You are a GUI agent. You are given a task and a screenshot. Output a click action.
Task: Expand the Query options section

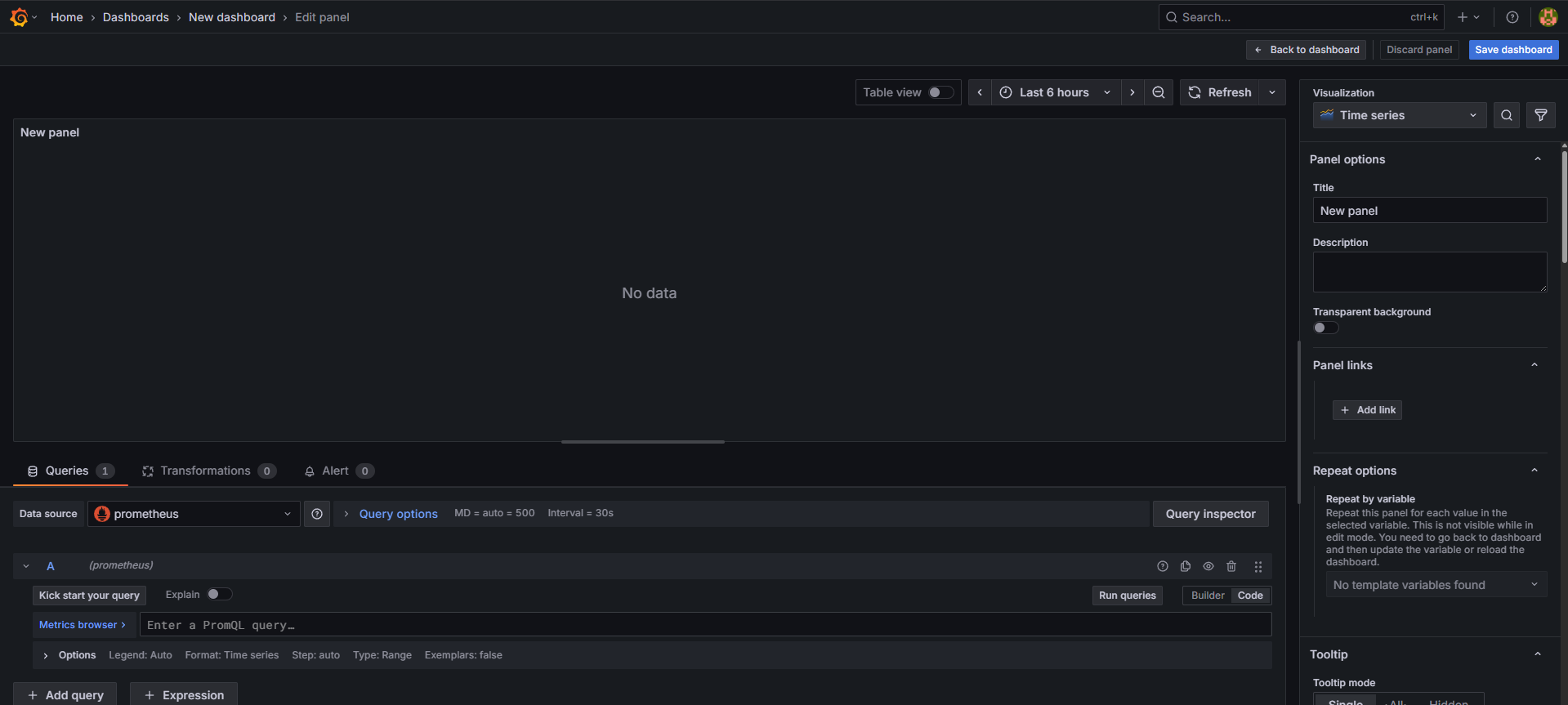click(398, 514)
